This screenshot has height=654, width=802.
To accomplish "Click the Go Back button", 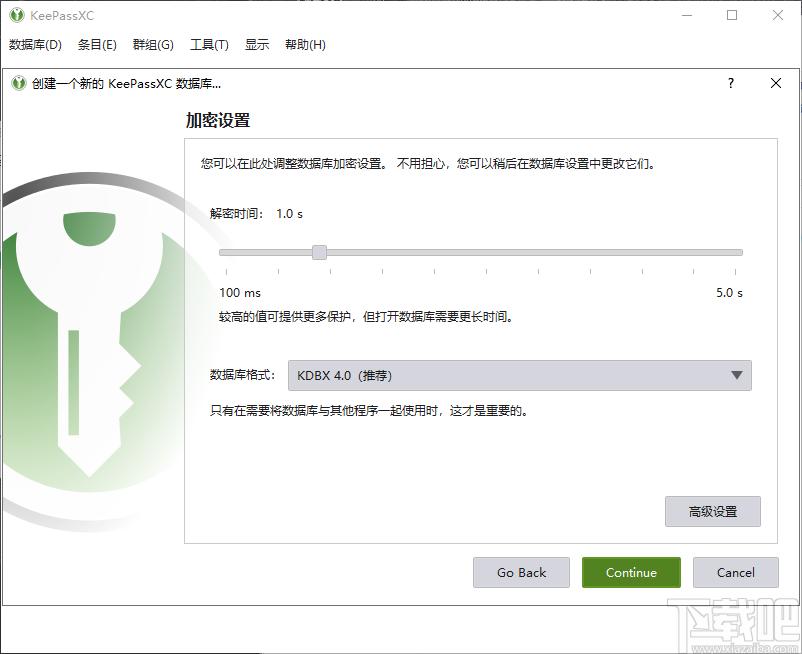I will coord(521,573).
